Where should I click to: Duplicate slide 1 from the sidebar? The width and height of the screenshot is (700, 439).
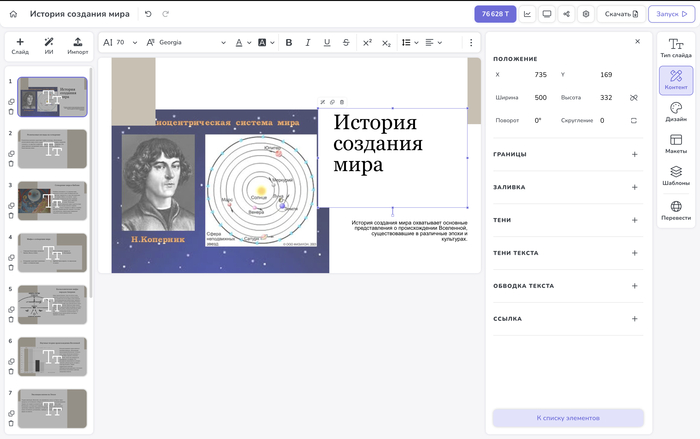11,102
